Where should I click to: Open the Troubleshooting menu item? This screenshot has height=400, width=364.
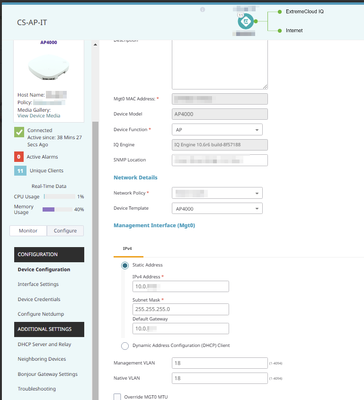37,389
